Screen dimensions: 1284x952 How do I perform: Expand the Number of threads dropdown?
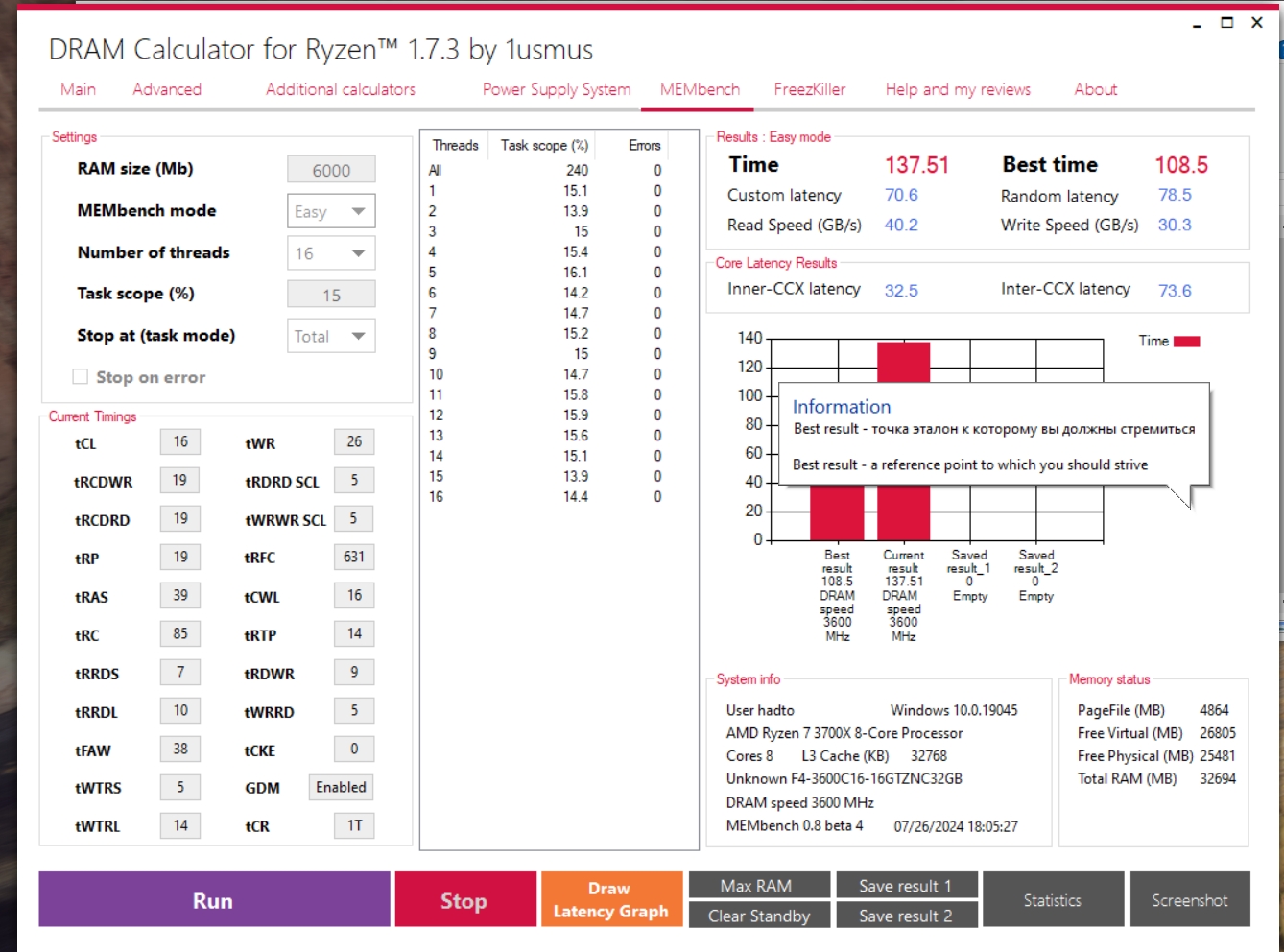click(330, 252)
